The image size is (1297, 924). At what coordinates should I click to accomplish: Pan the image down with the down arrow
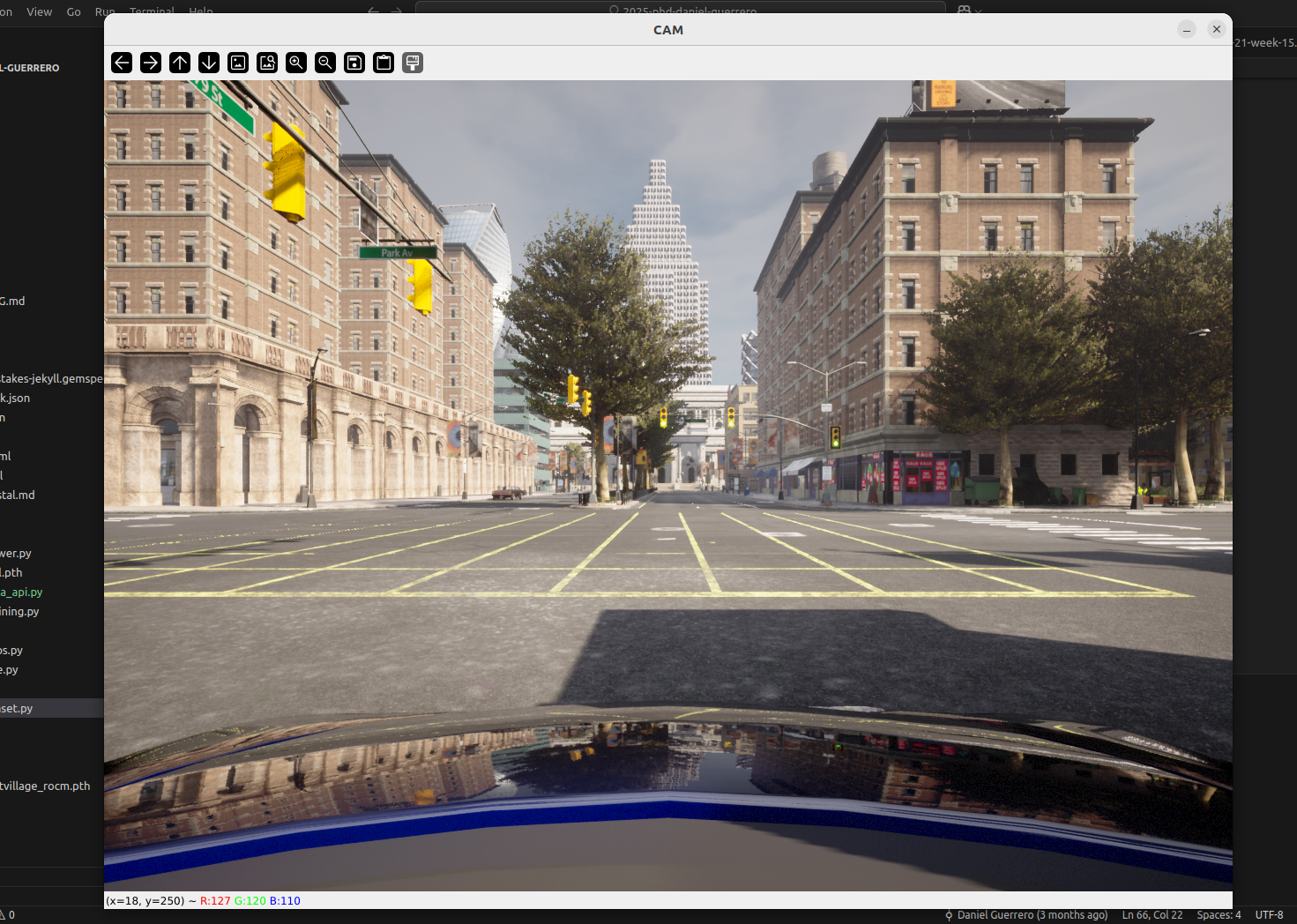209,63
